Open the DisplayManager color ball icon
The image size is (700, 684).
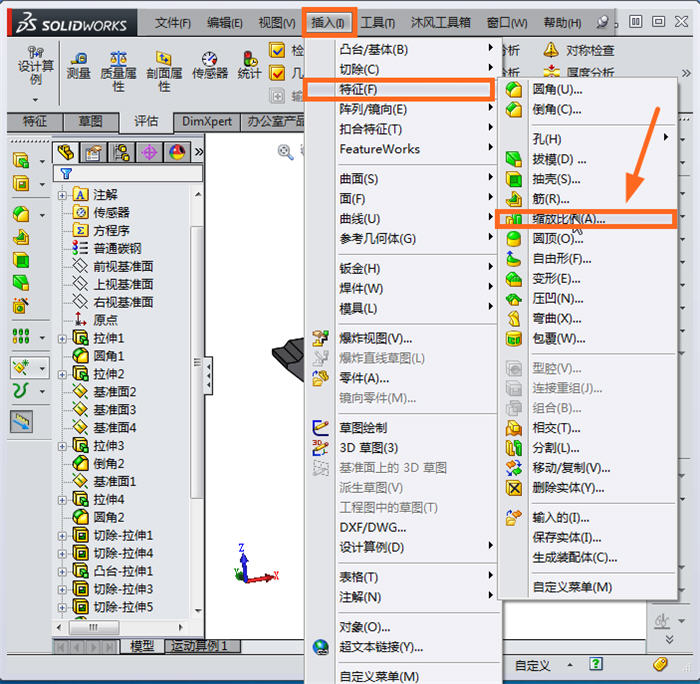[x=177, y=152]
